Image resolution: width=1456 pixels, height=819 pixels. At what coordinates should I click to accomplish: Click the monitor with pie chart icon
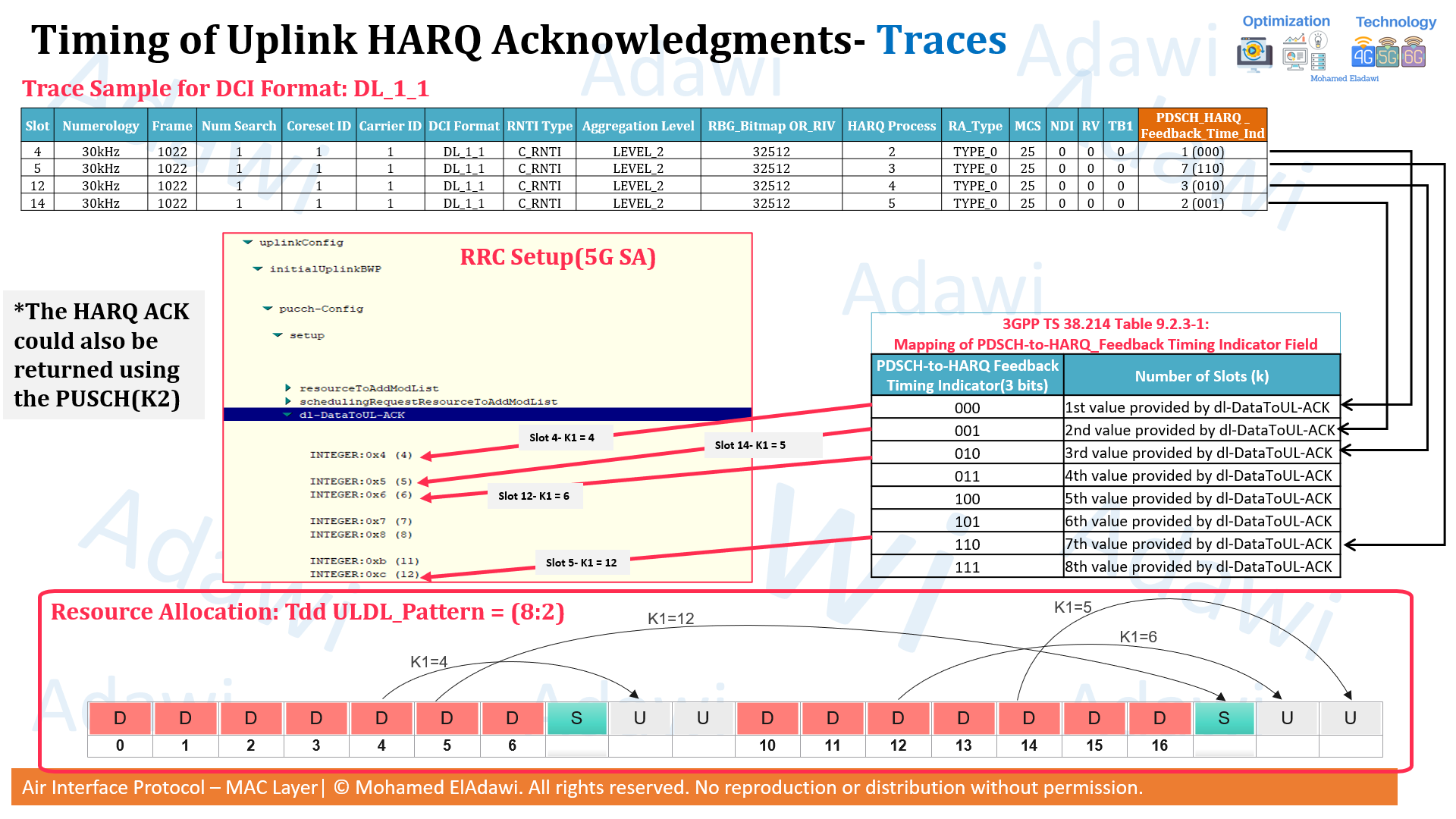pyautogui.click(x=1295, y=57)
